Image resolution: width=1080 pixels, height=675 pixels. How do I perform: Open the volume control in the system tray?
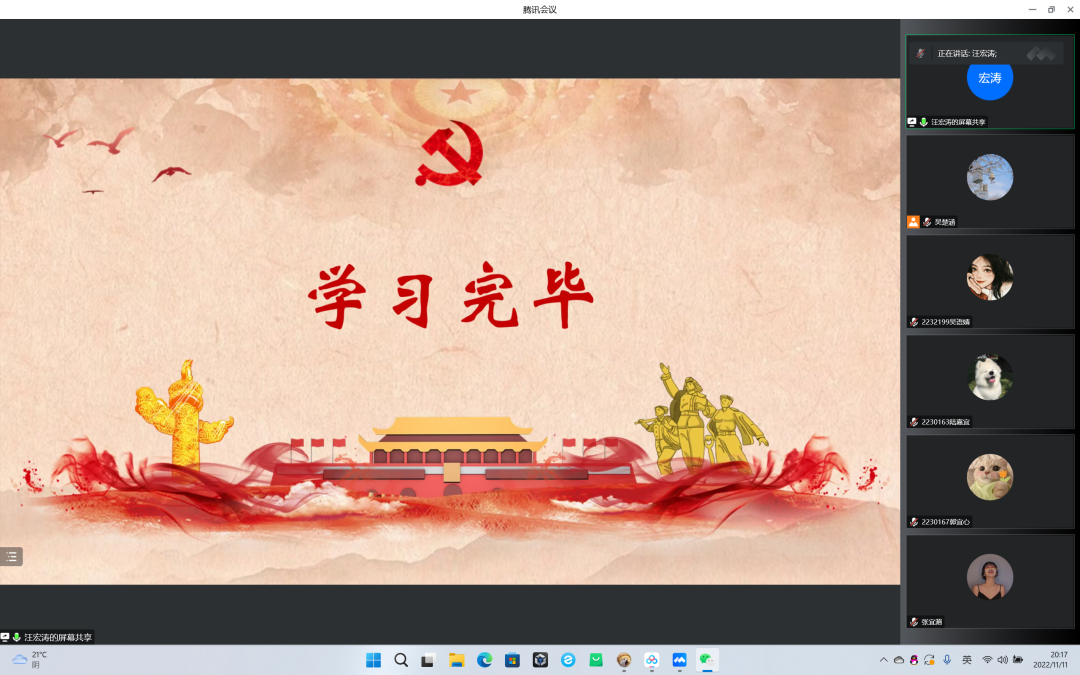[1002, 660]
